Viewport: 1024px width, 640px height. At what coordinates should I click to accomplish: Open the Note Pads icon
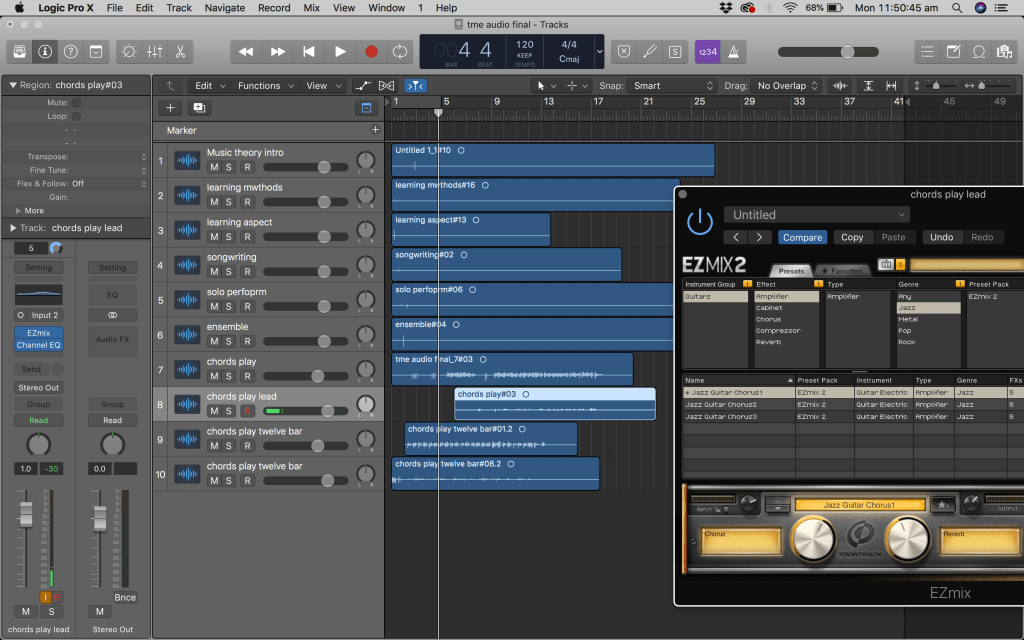[x=954, y=51]
